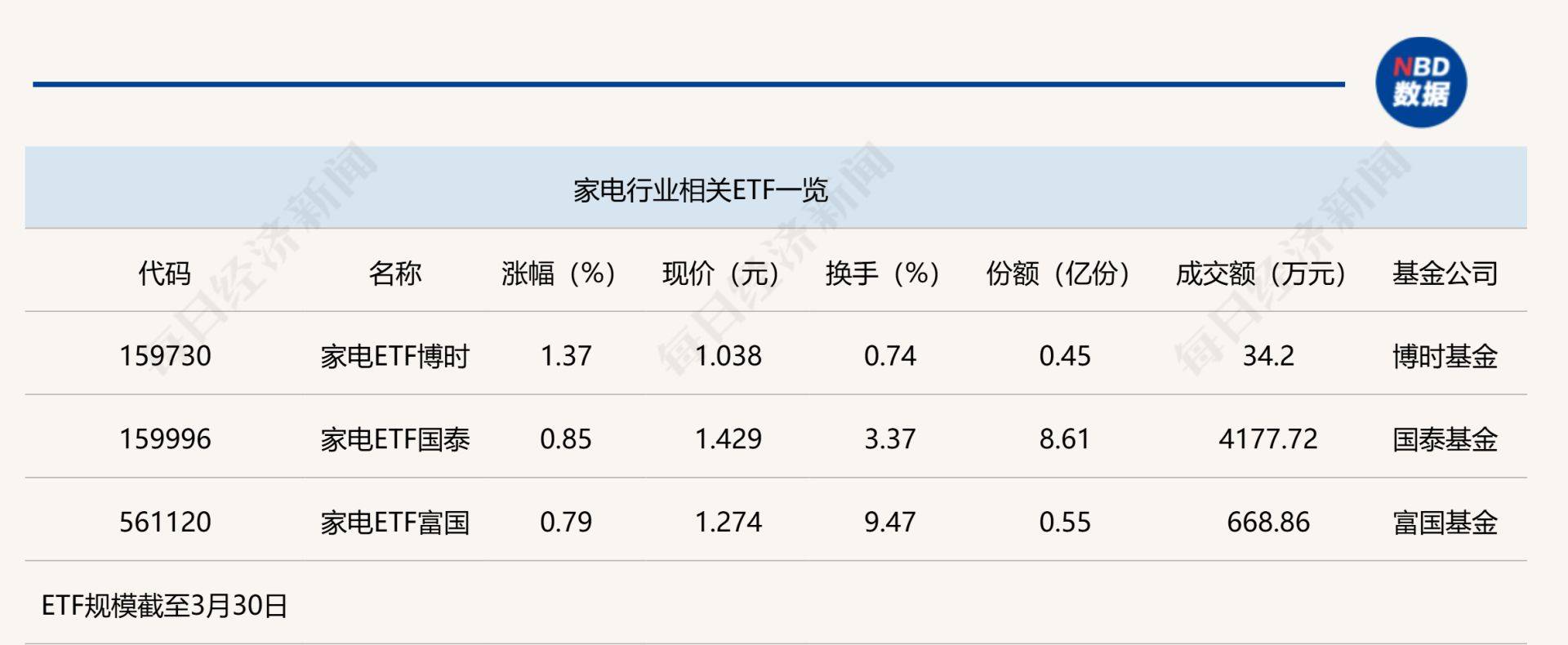
Task: Click the 涨幅（%） column header
Action: pos(559,273)
